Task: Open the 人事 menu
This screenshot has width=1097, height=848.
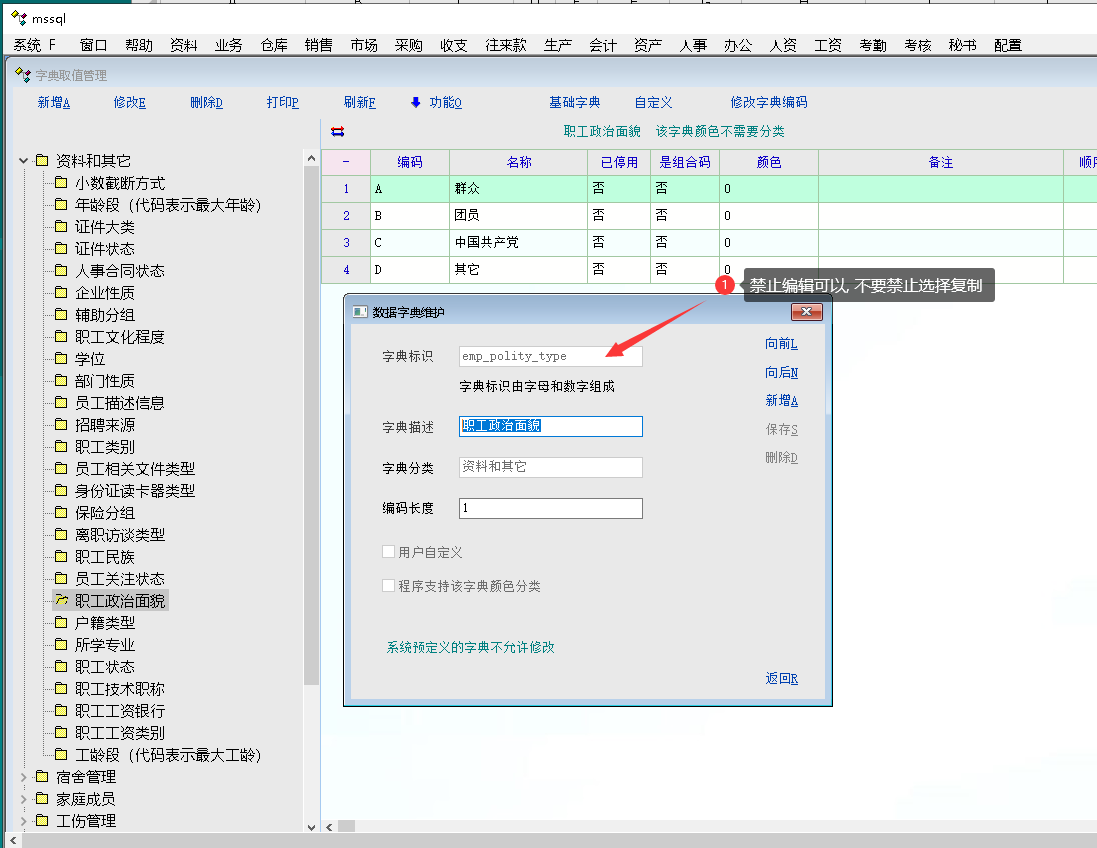Action: point(693,45)
